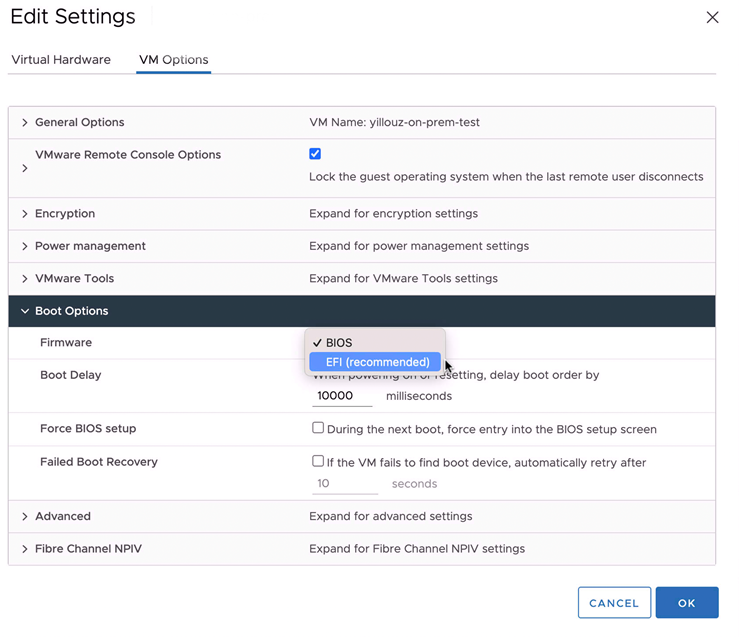741x637 pixels.
Task: Select the VM Options tab
Action: coord(174,60)
